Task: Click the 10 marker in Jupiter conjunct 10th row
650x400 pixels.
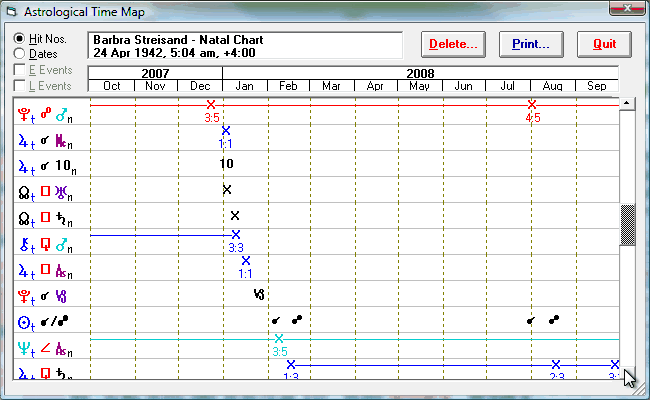Action: click(x=226, y=164)
